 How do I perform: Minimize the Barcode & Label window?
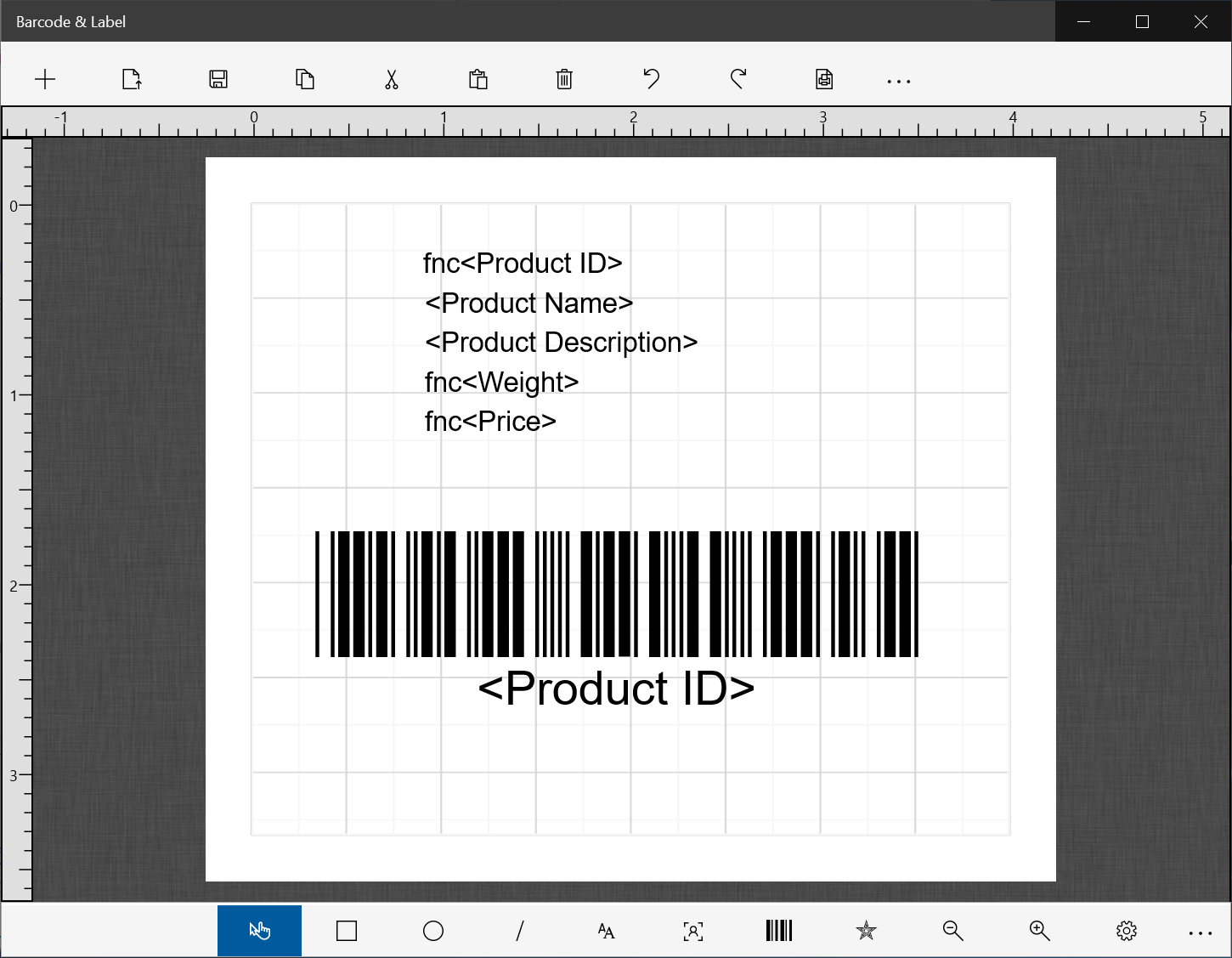point(1083,21)
